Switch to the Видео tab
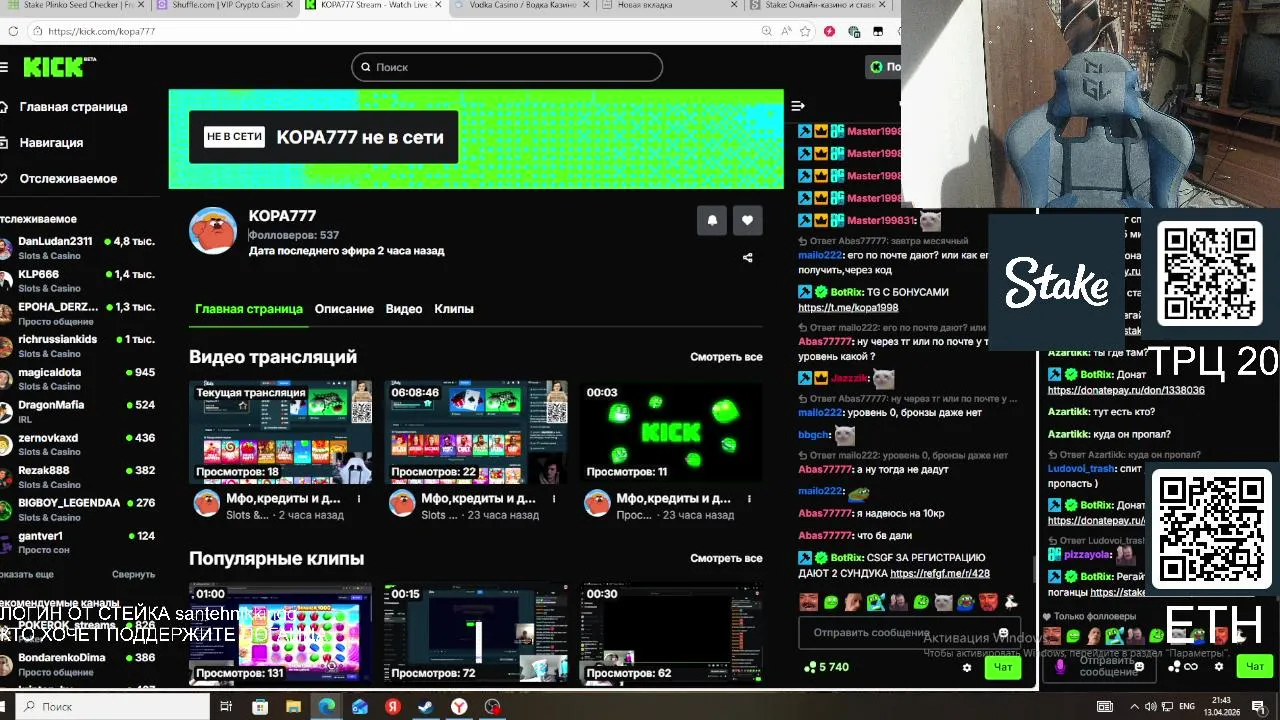 404,309
